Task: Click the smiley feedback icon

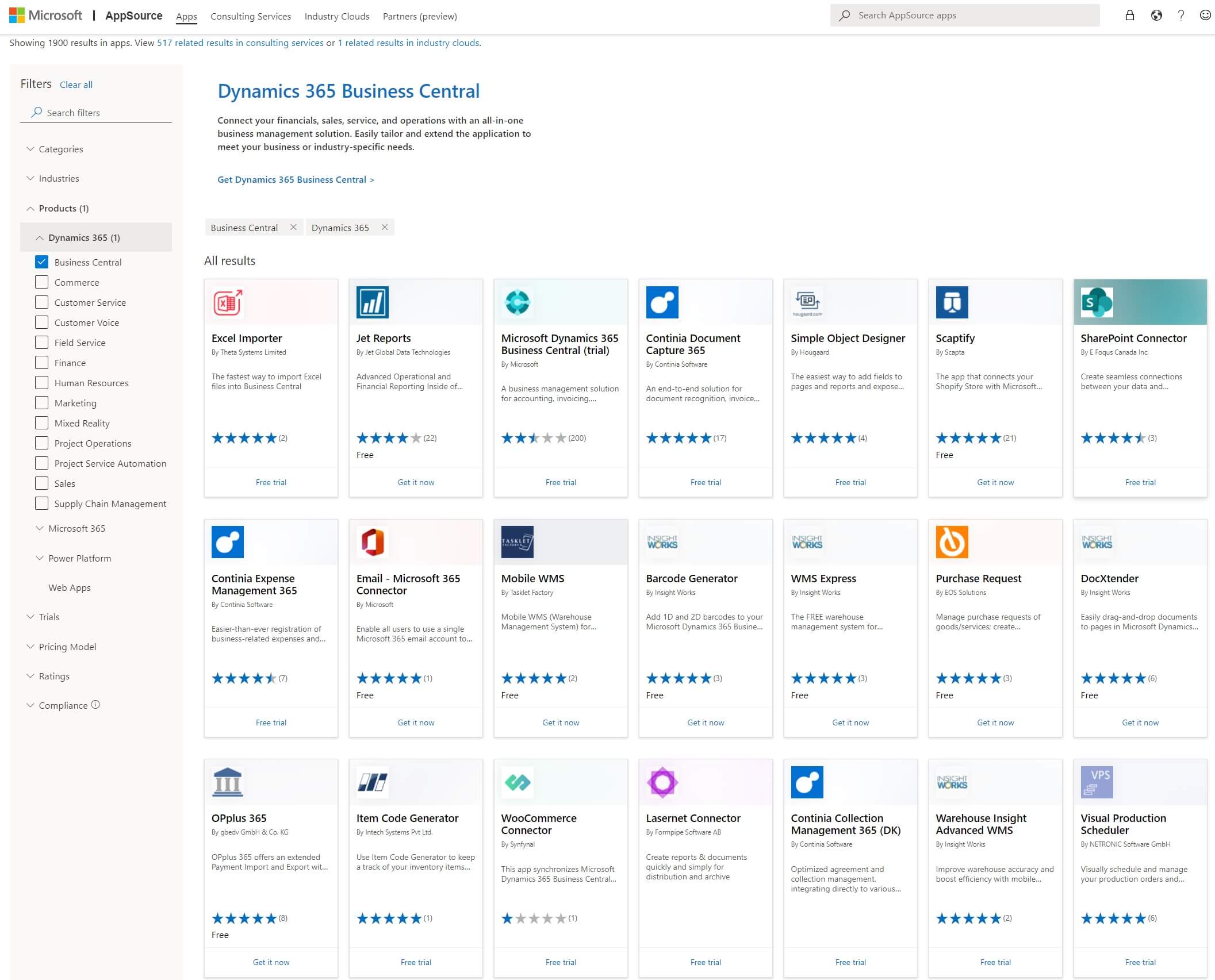Action: pyautogui.click(x=1205, y=16)
